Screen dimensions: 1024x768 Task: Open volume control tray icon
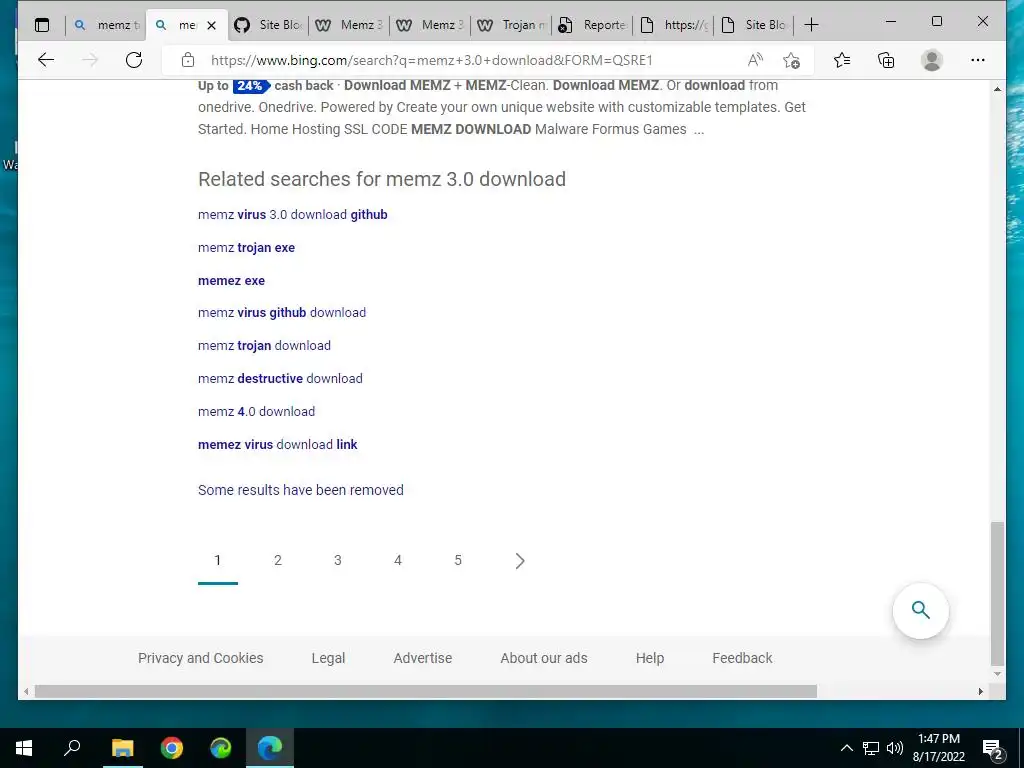click(x=895, y=748)
